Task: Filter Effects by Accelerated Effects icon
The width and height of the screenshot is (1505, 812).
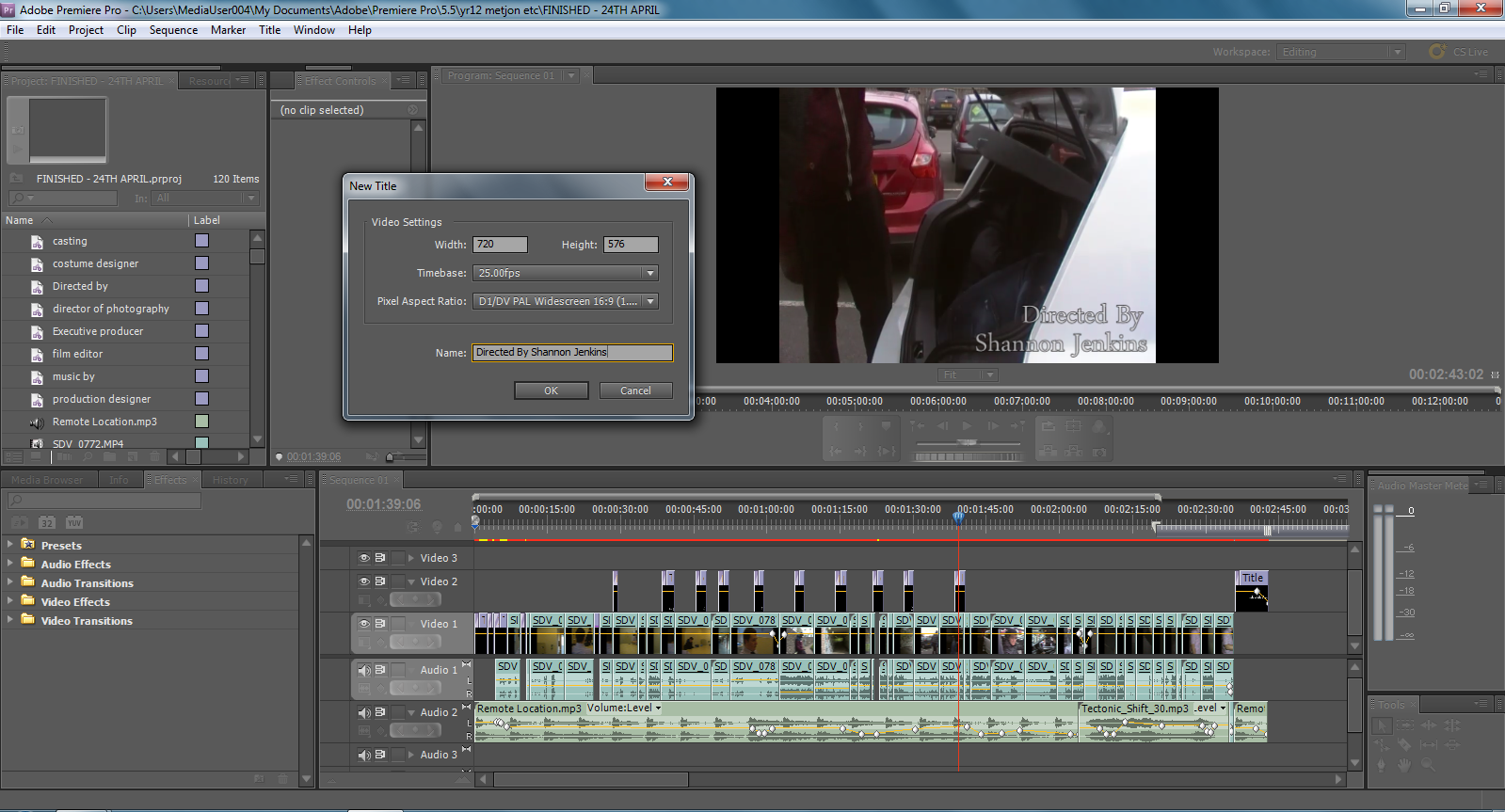Action: [20, 522]
